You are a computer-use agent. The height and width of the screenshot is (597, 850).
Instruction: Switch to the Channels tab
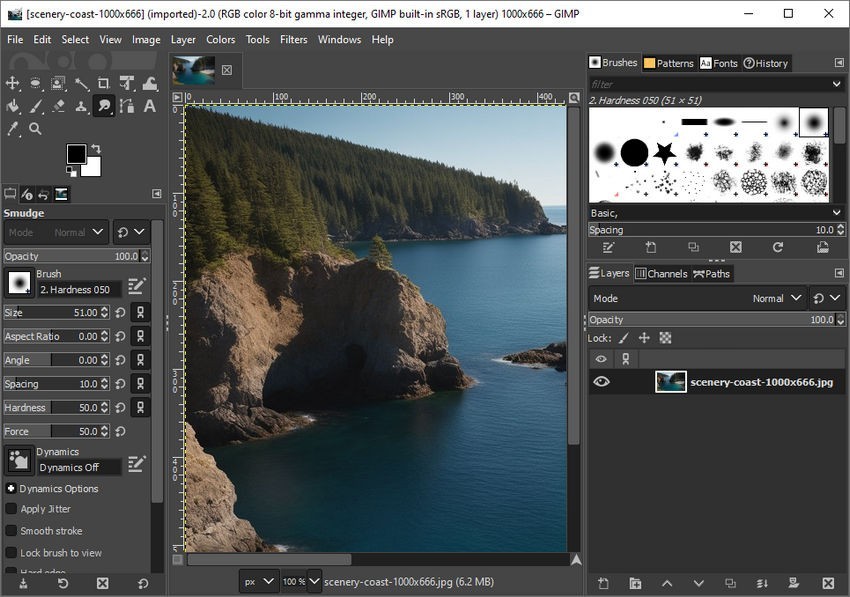pyautogui.click(x=661, y=273)
